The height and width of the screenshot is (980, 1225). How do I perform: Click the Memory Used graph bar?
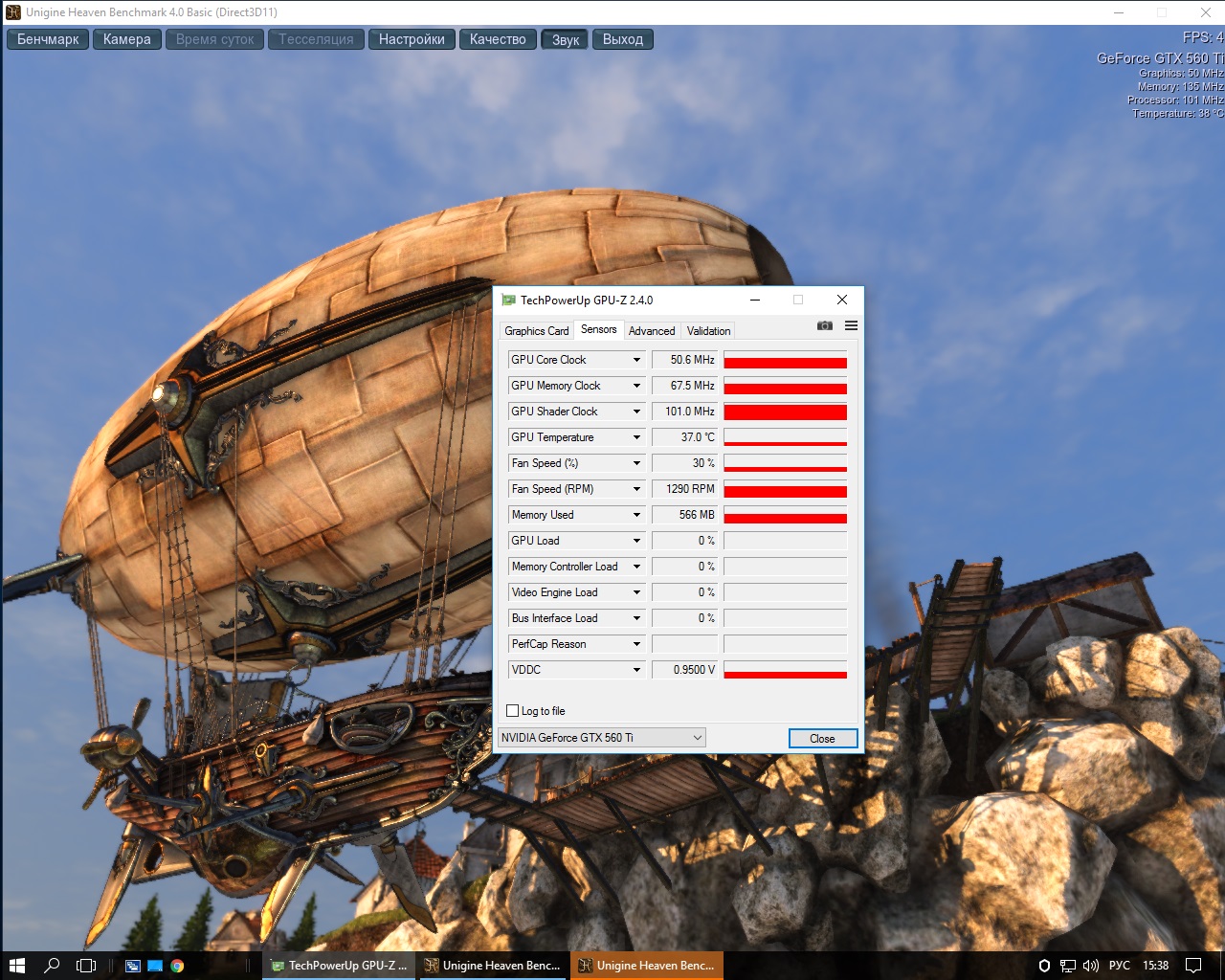[x=786, y=515]
